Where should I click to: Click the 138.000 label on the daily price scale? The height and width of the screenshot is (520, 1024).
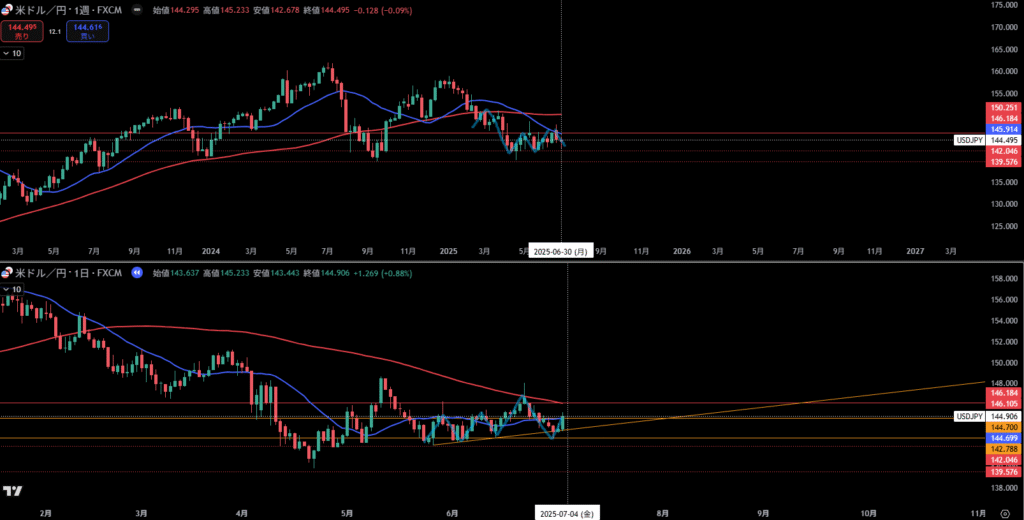1002,488
